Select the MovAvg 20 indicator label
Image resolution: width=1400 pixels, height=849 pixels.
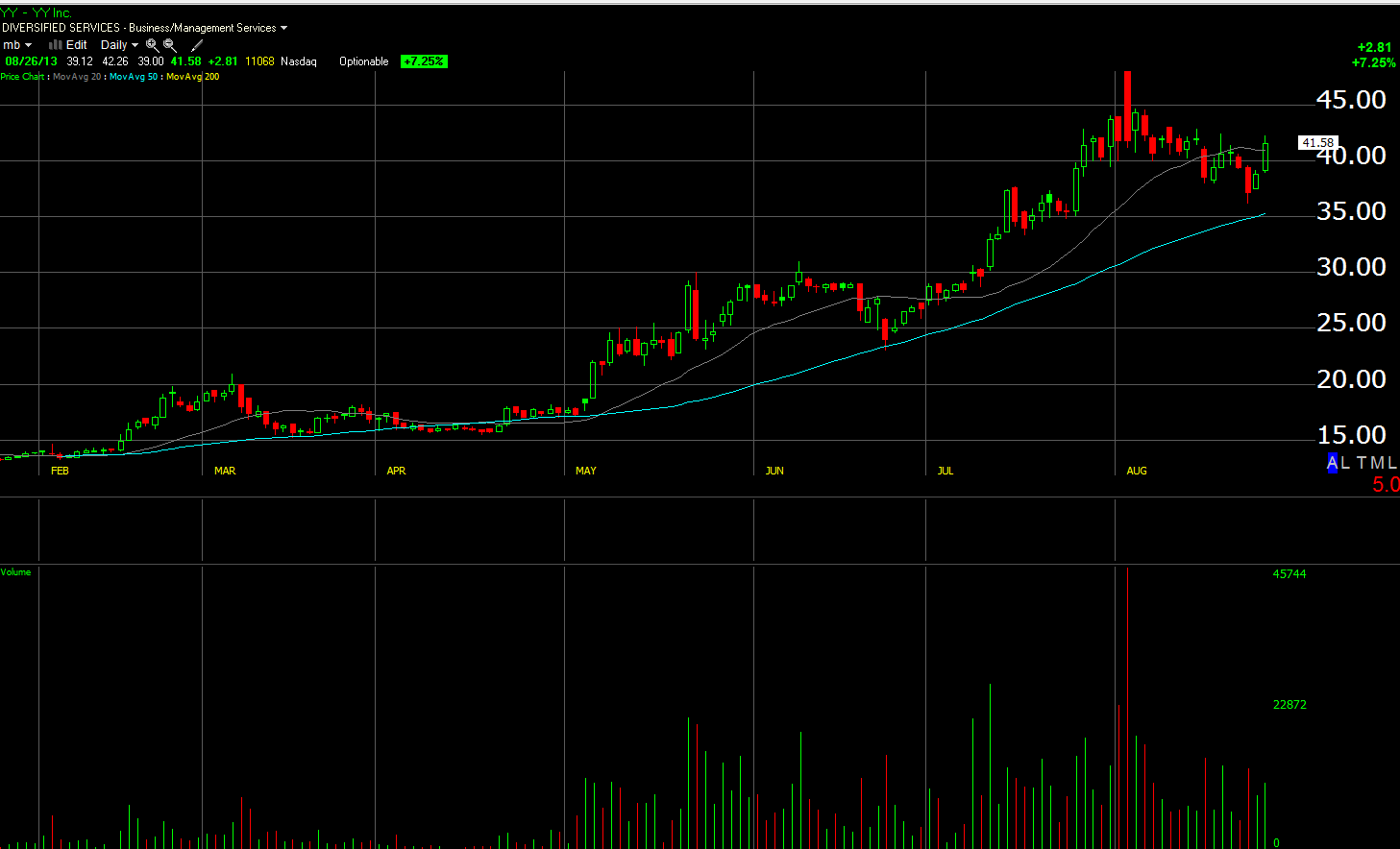77,77
